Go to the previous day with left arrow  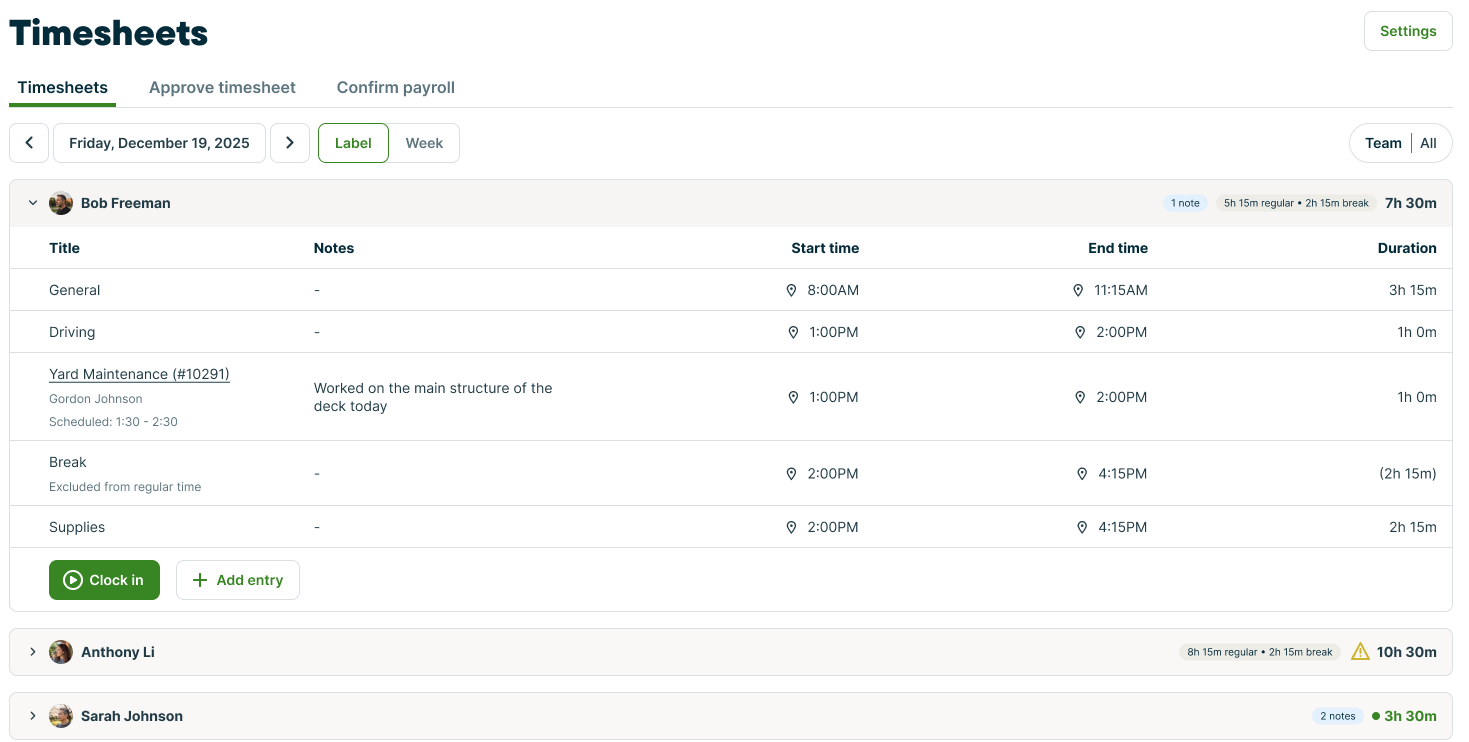point(29,143)
